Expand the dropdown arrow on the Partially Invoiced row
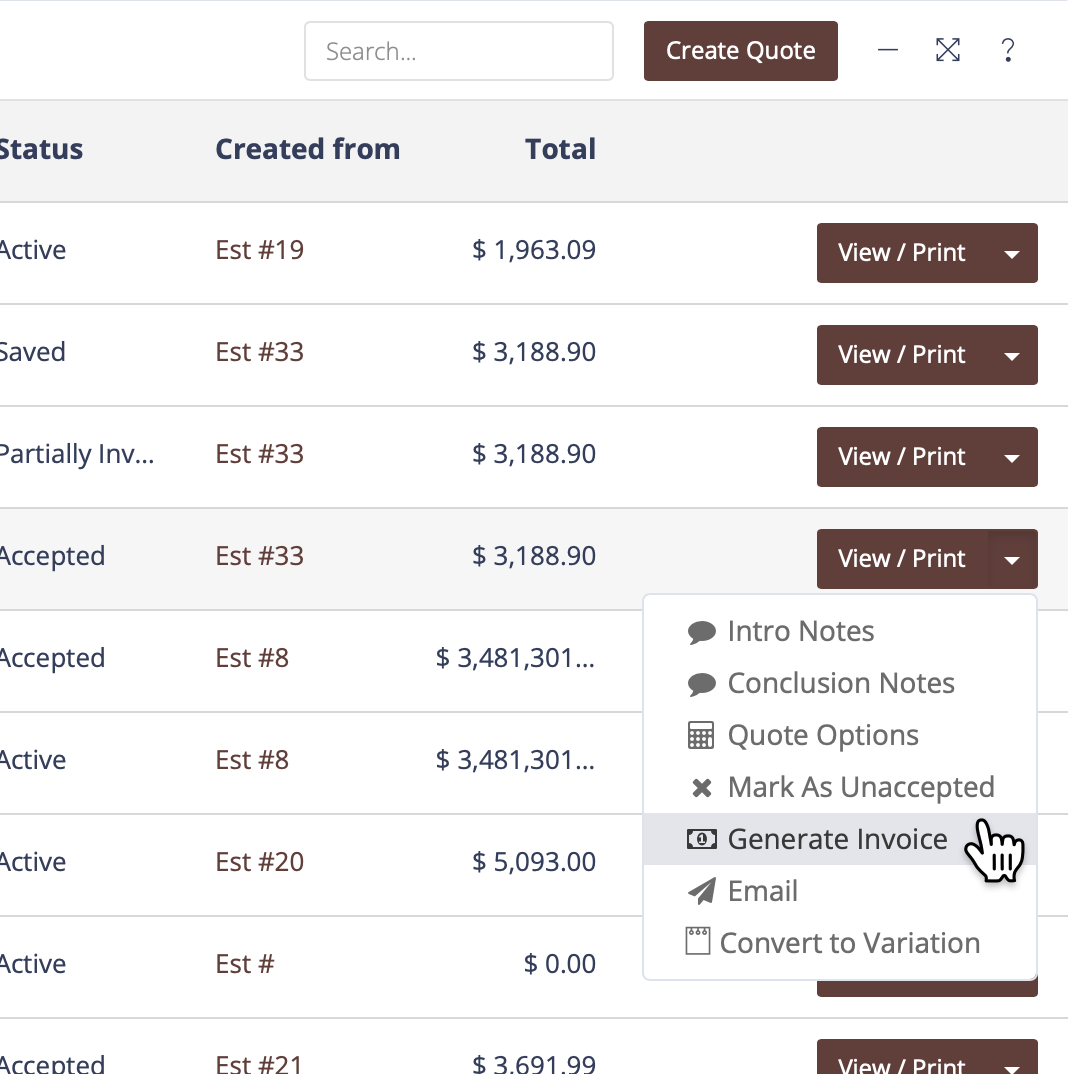 point(1012,457)
